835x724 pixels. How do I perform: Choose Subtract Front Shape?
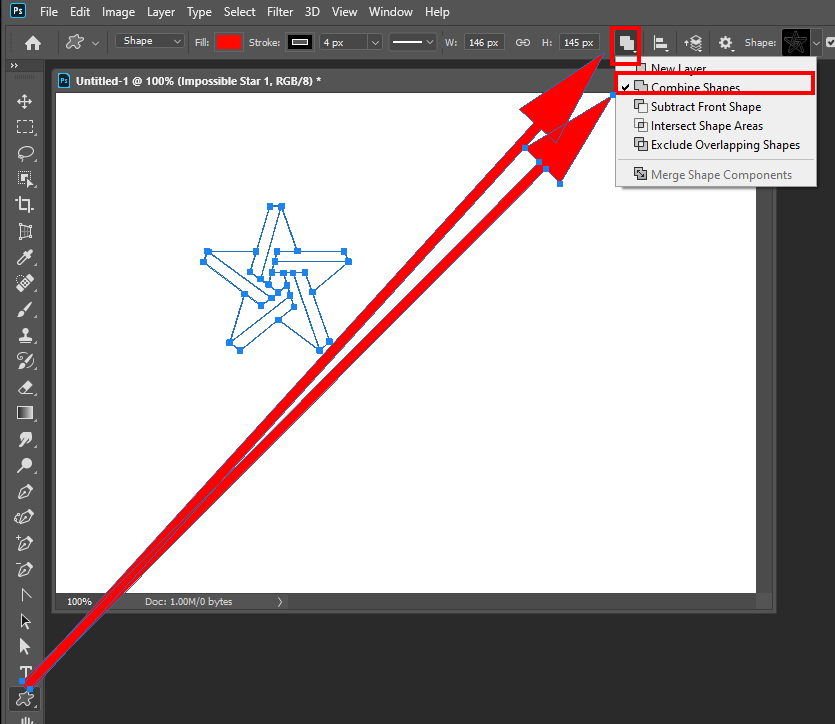[x=706, y=106]
